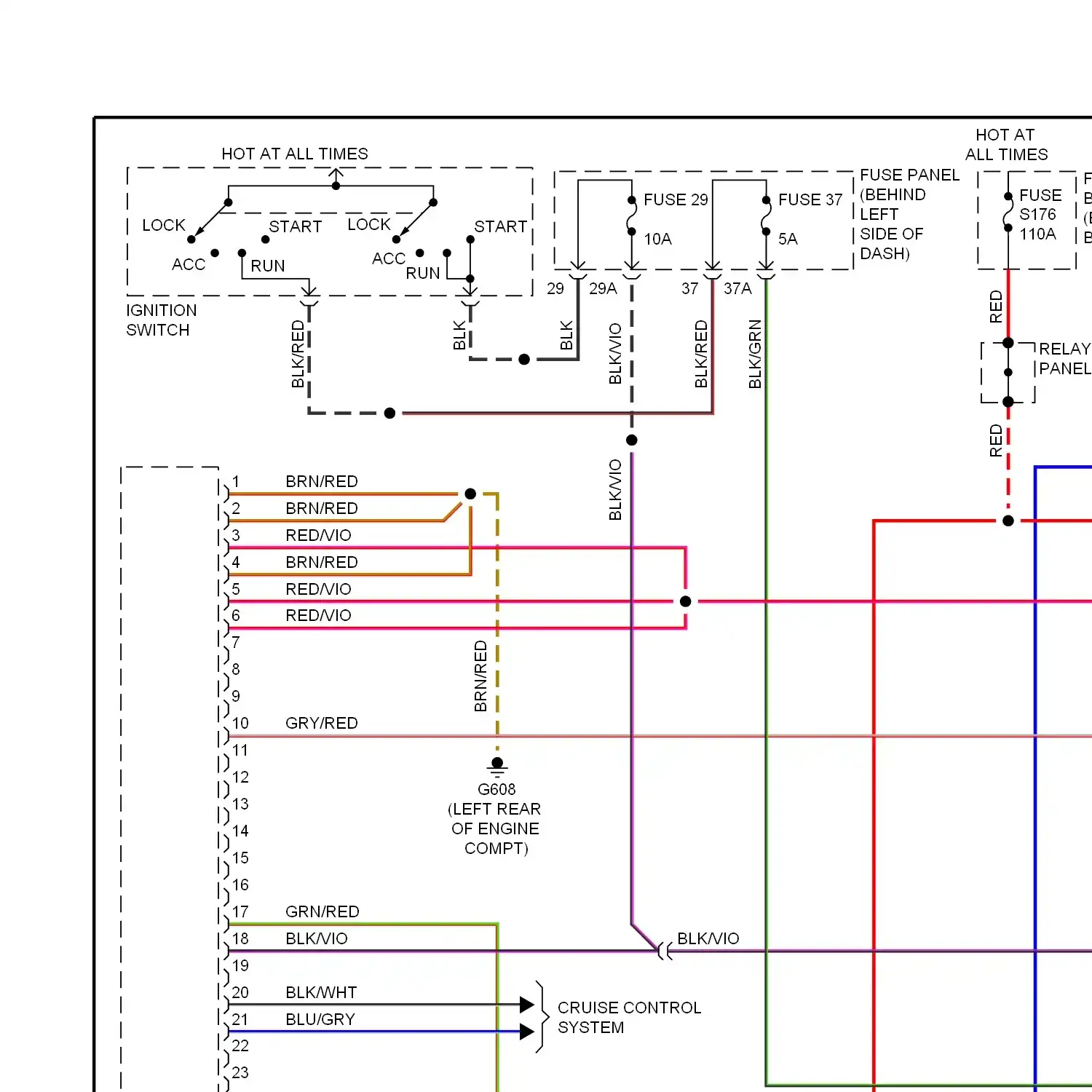Click arrowhead on BLK/WHT wire to cruise control
Screen dimensions: 1092x1092
click(x=528, y=1005)
